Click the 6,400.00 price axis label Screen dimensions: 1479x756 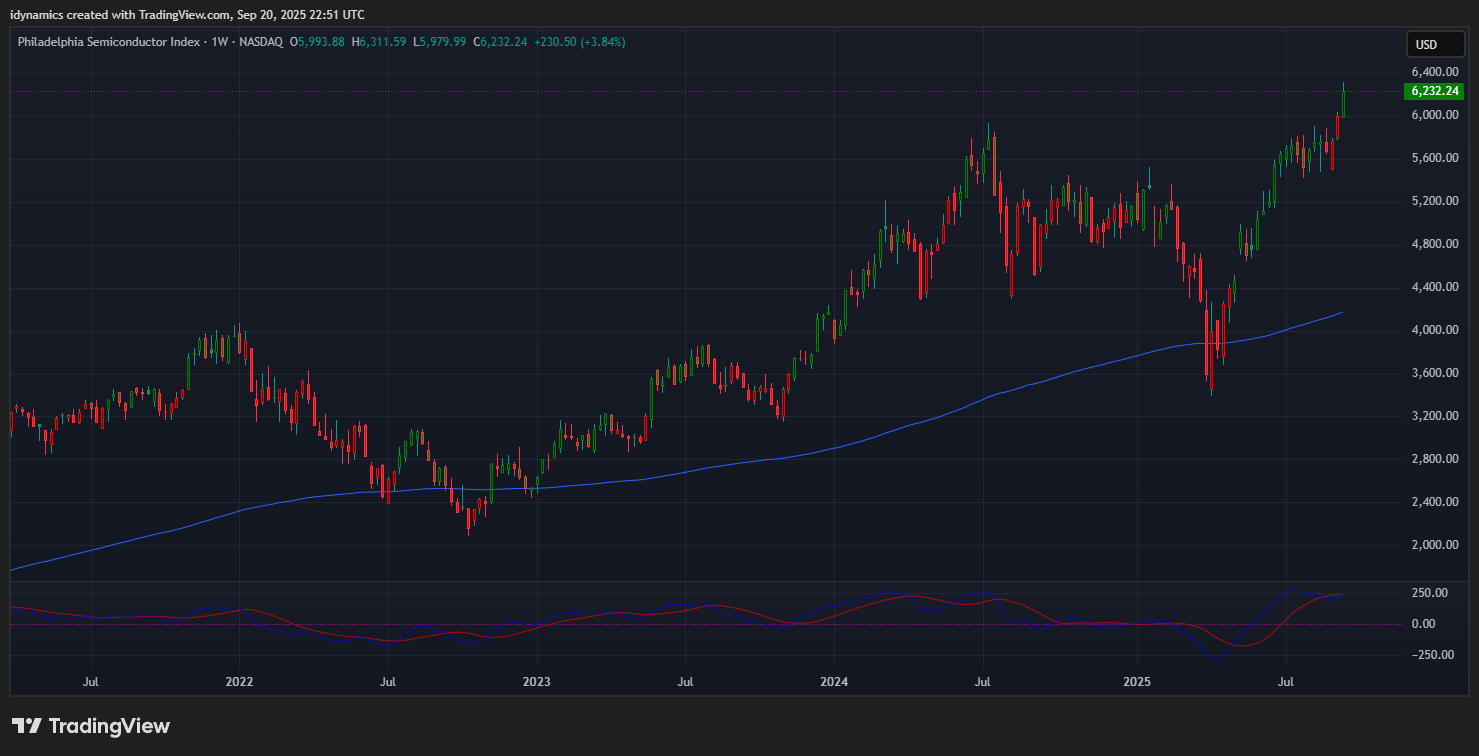pos(1433,72)
